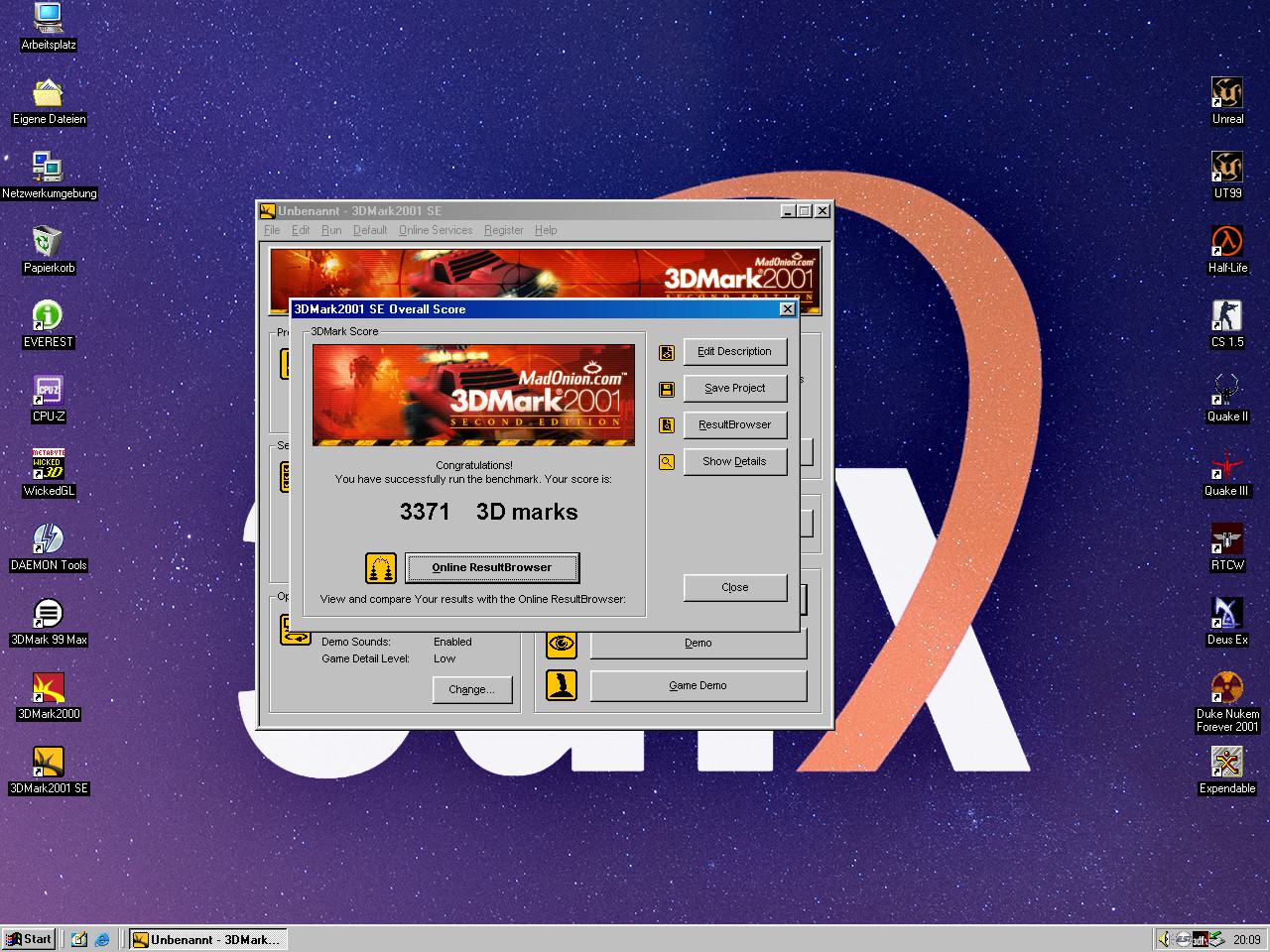
Task: Start the Demo button in main window
Action: [x=698, y=643]
